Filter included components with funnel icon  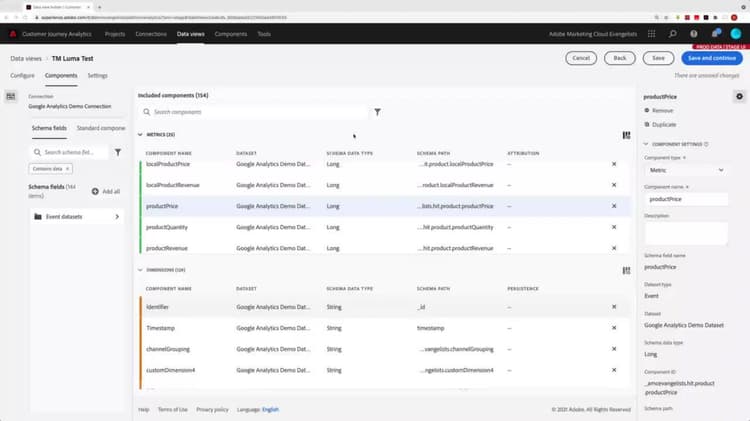point(377,112)
